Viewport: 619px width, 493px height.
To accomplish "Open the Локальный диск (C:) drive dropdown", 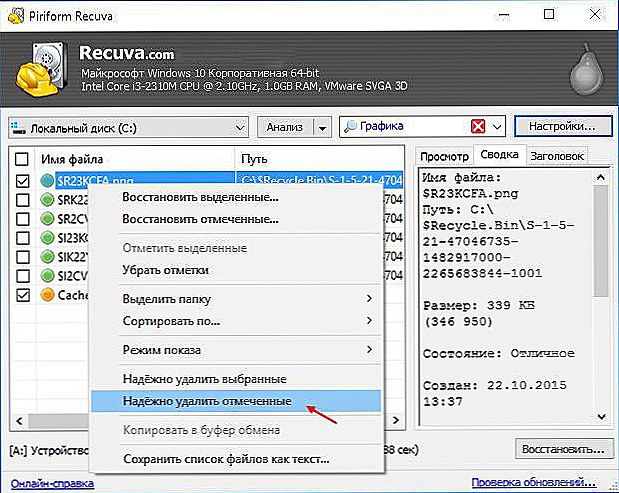I will (240, 128).
